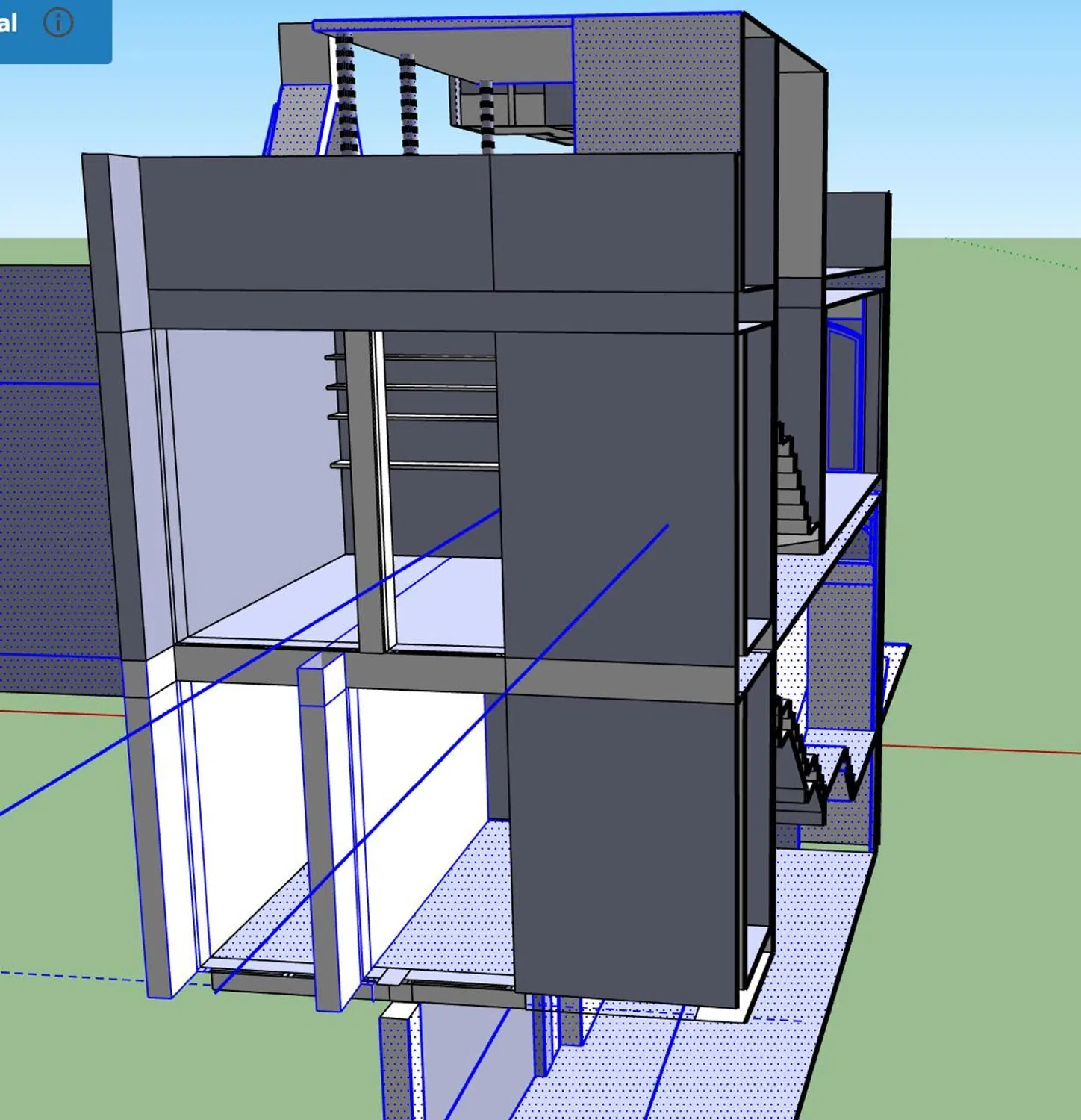The image size is (1081, 1120).
Task: Click the middle coiled column on the roof
Action: (408, 105)
